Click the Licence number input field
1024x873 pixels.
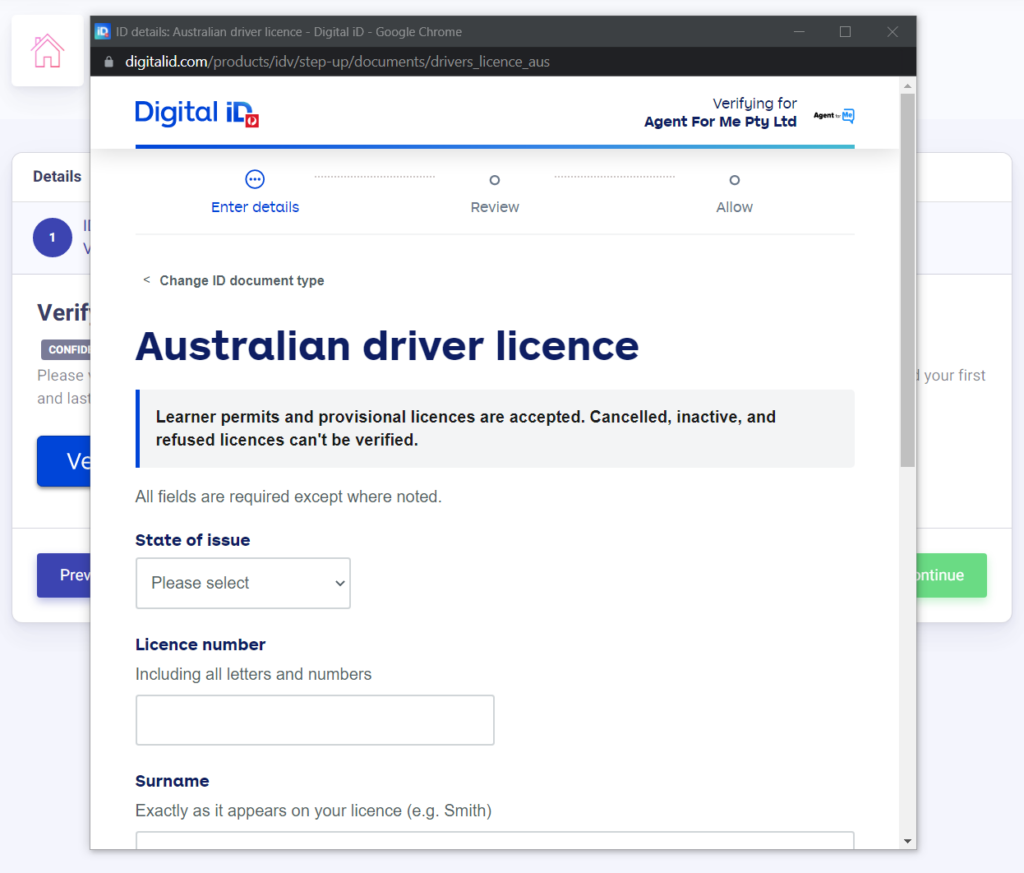(x=315, y=720)
